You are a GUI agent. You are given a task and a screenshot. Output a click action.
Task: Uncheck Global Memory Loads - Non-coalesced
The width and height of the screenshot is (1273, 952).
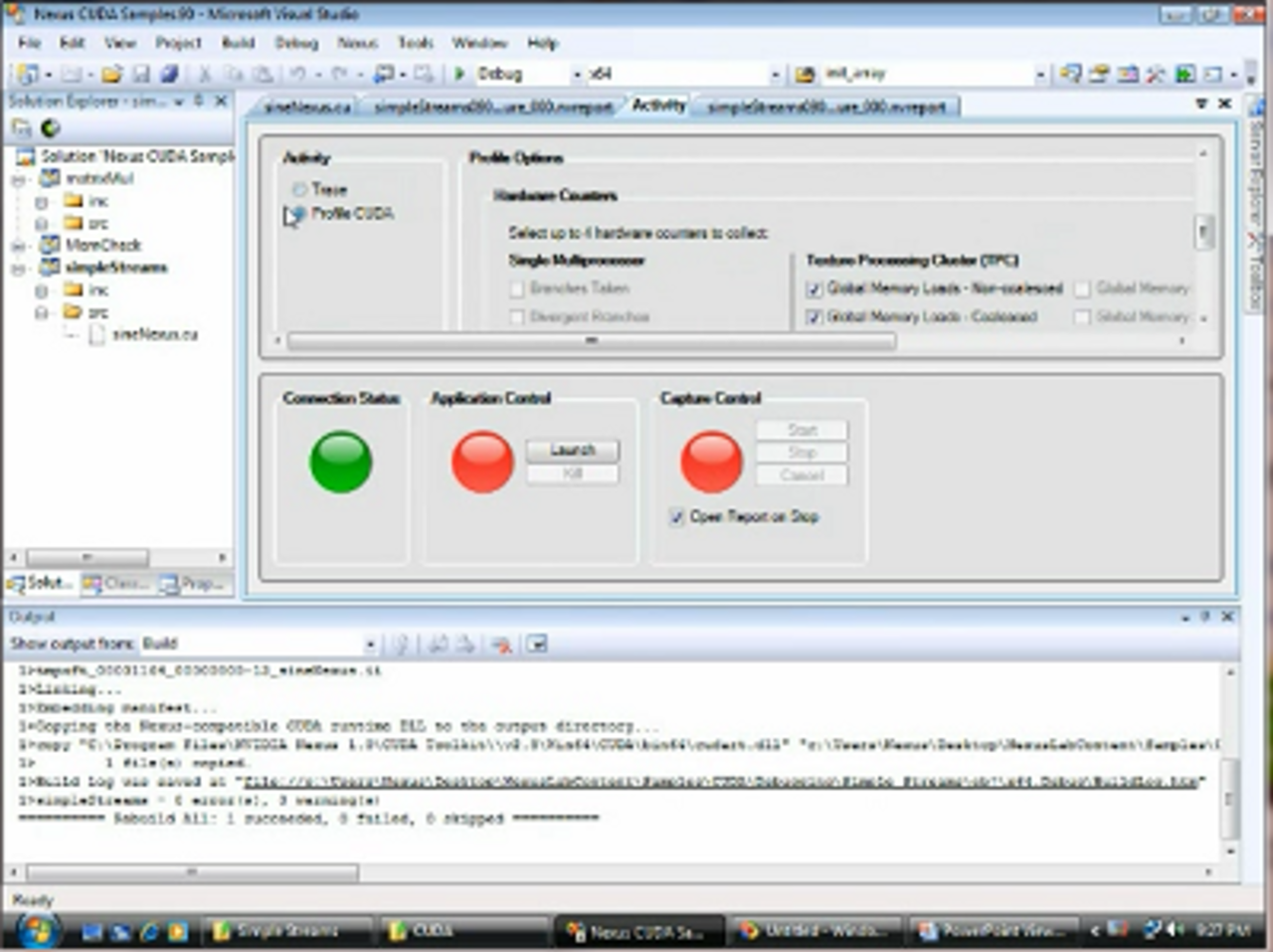(x=815, y=288)
